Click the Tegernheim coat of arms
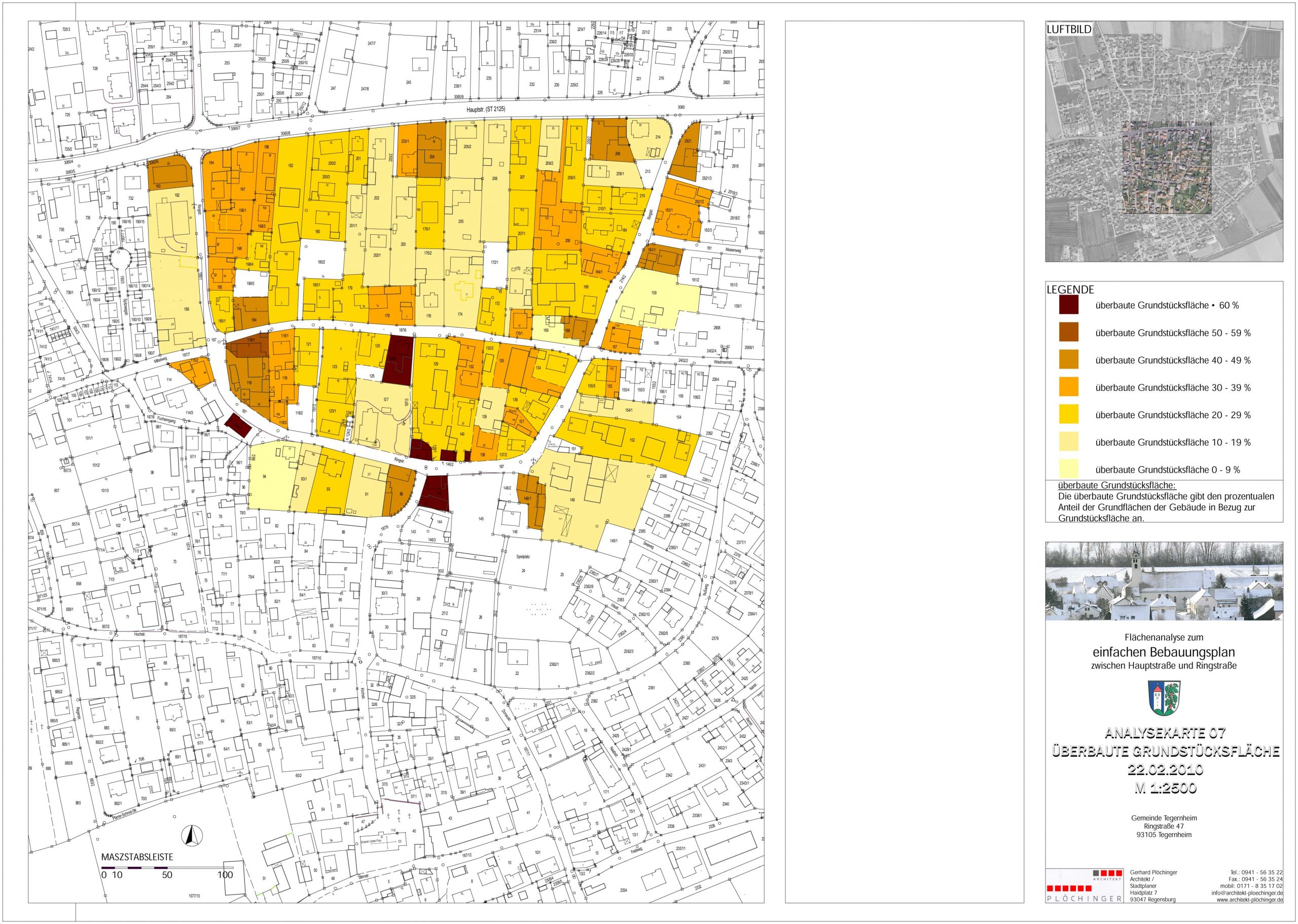Viewport: 1298px width, 924px height. pos(1164,699)
